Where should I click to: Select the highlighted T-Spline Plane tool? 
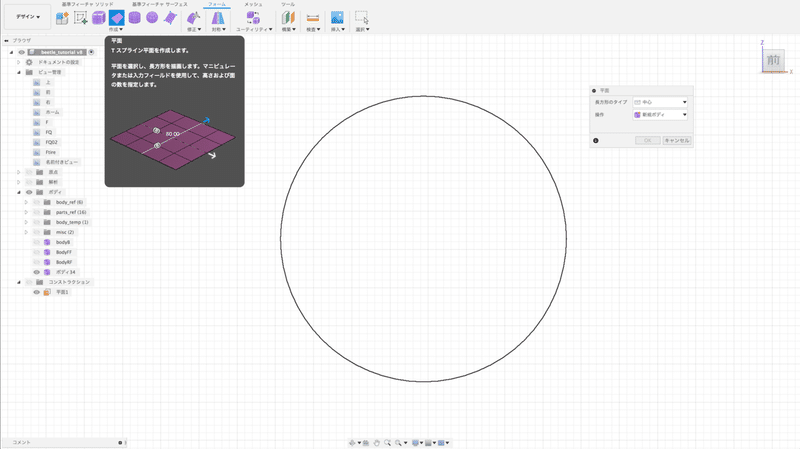pos(116,18)
